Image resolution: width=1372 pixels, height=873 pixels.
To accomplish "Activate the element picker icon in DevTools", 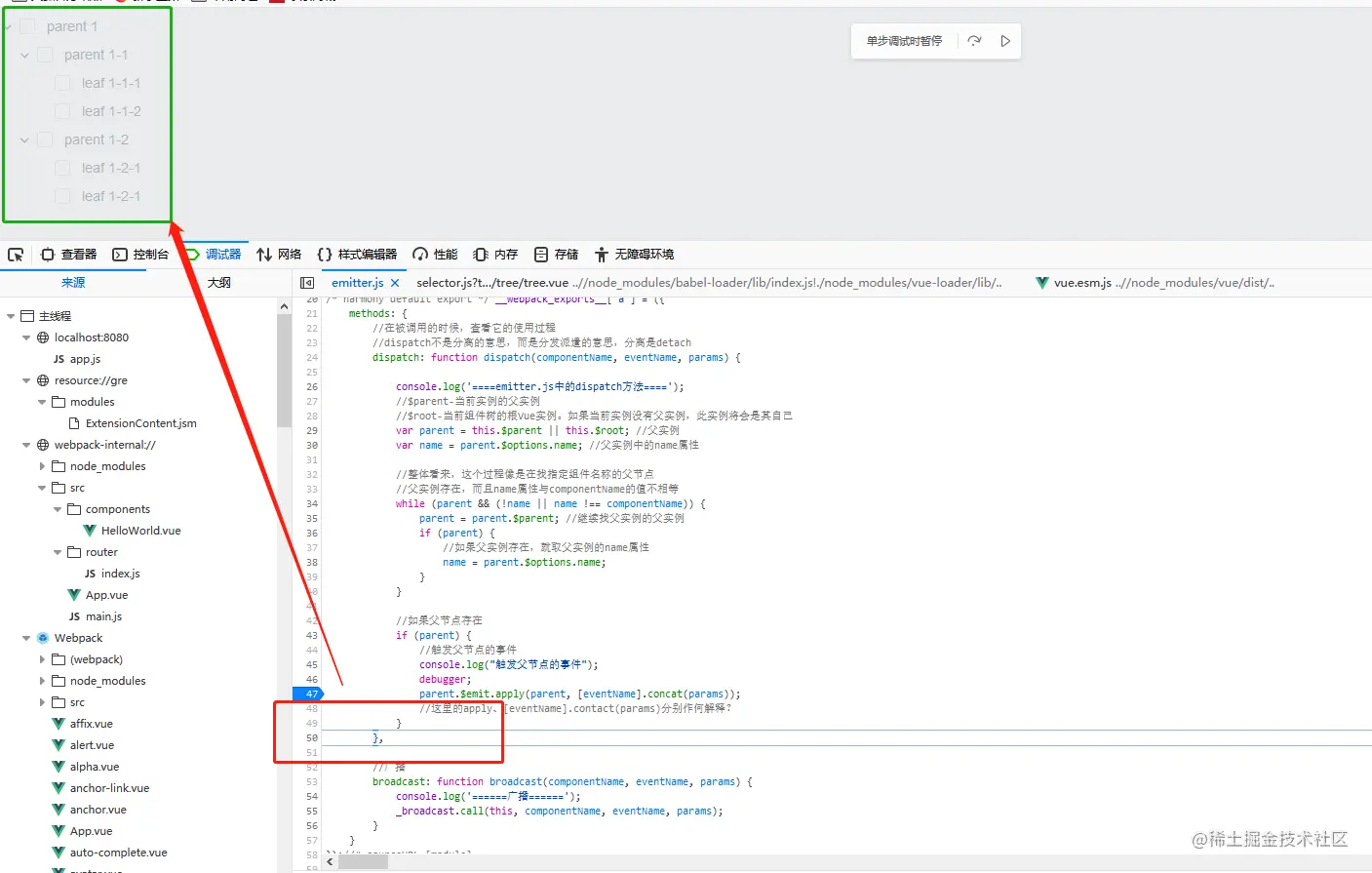I will 16,255.
